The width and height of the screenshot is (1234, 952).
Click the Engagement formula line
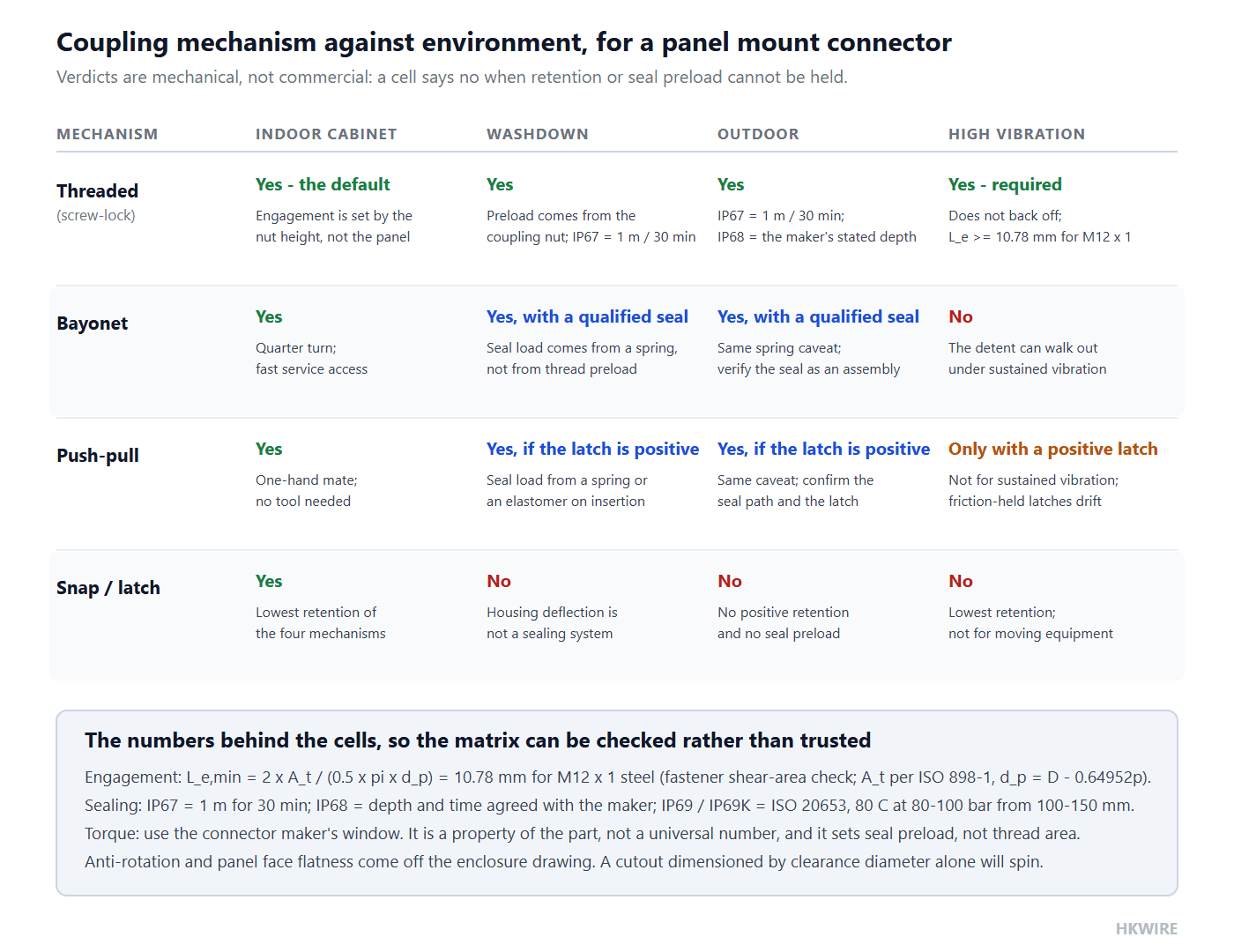click(x=618, y=777)
